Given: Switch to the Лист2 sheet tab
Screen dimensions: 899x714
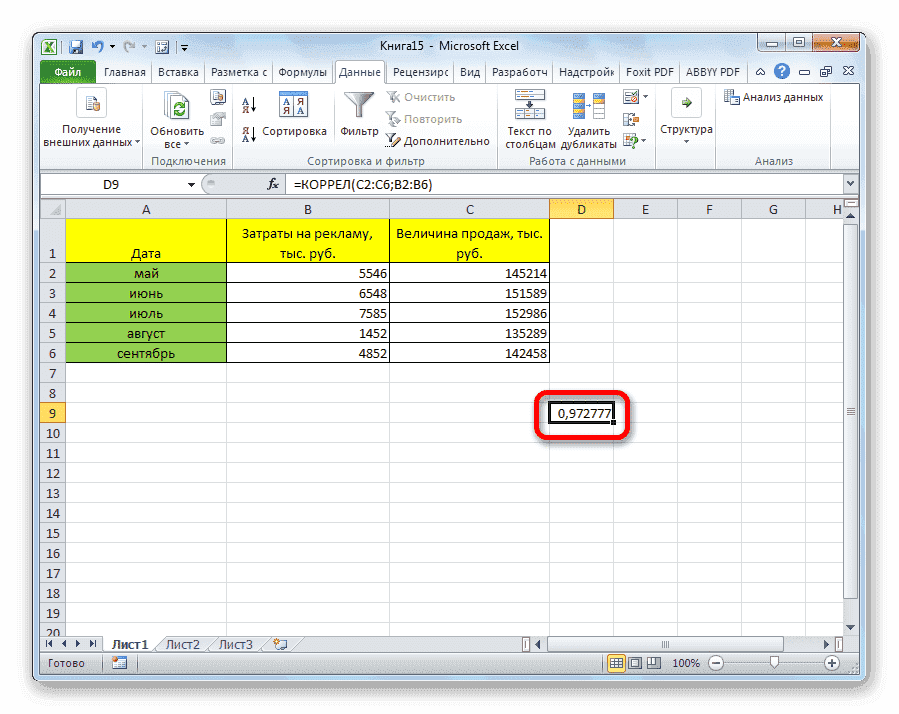Looking at the screenshot, I should pyautogui.click(x=182, y=644).
